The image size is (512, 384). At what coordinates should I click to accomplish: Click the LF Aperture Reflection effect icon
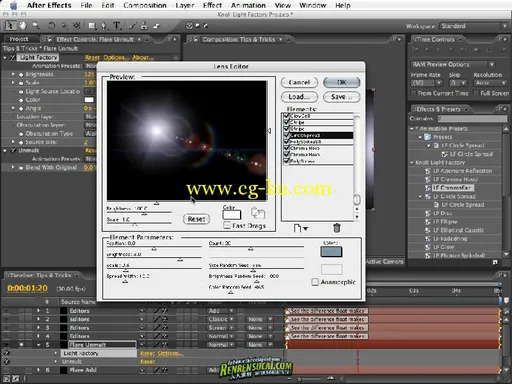tap(428, 171)
